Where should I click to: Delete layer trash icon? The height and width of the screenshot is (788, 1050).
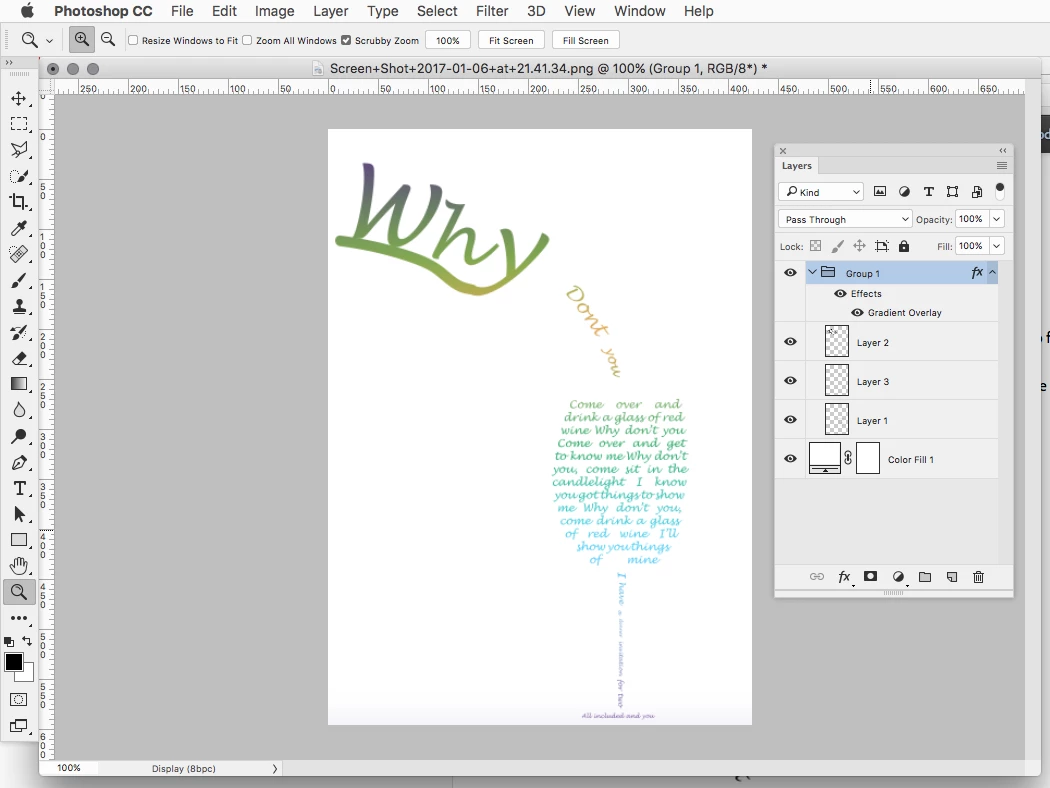(978, 577)
